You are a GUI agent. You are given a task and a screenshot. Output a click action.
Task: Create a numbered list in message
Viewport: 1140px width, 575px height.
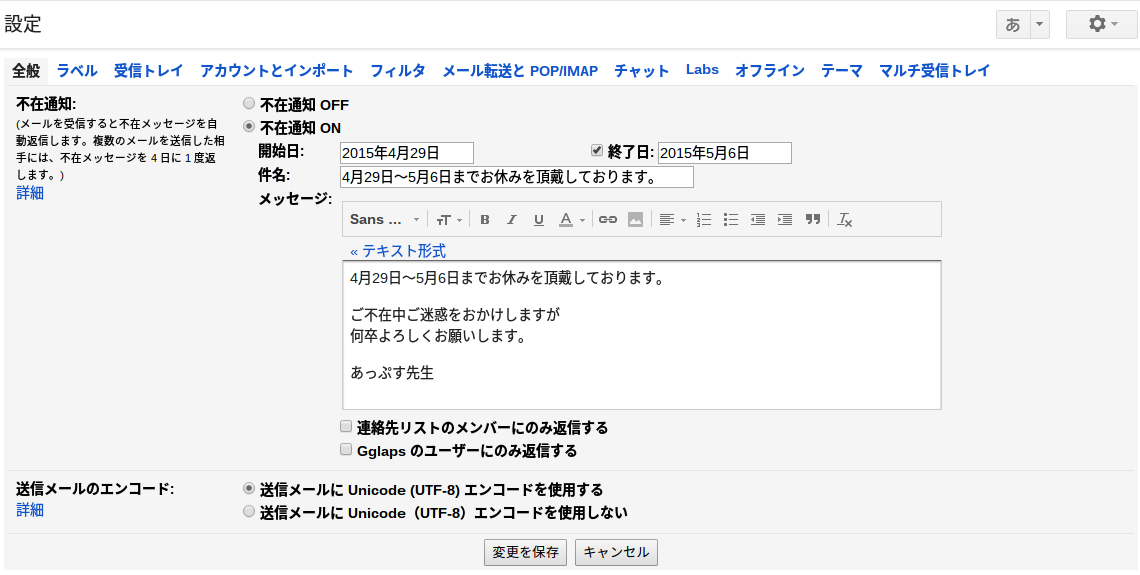tap(704, 220)
